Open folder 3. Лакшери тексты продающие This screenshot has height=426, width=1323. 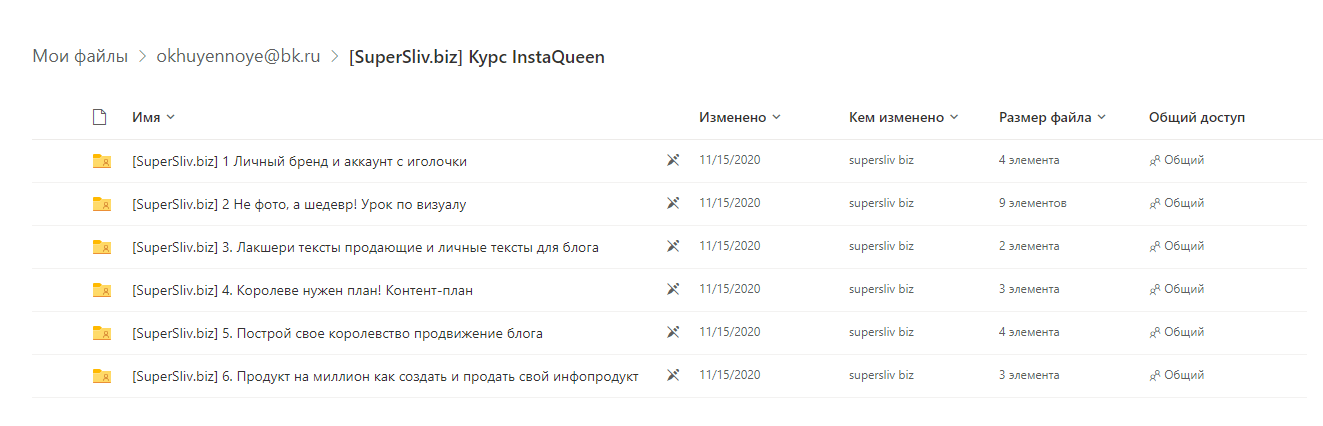point(365,247)
